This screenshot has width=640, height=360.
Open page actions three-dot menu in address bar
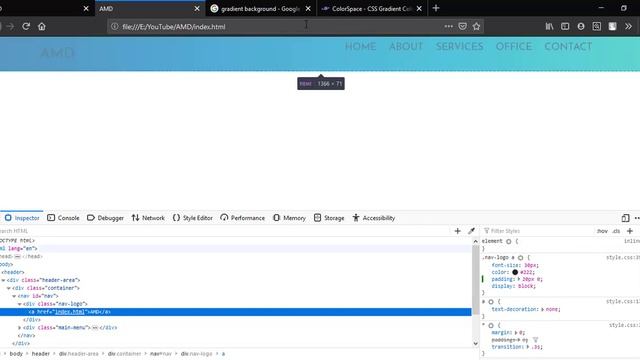pyautogui.click(x=449, y=27)
